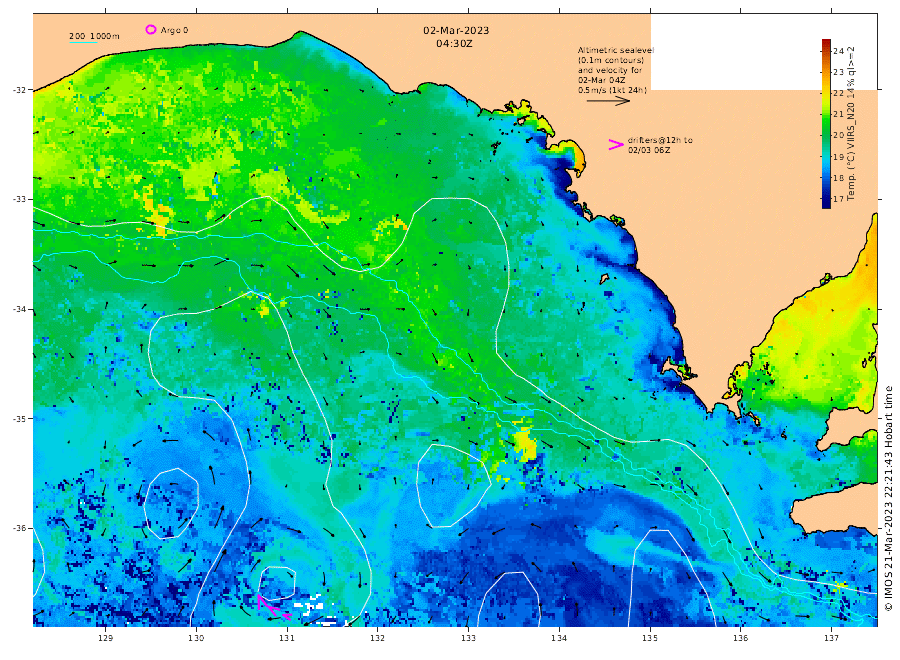Click the latitude label -32

click(x=20, y=90)
